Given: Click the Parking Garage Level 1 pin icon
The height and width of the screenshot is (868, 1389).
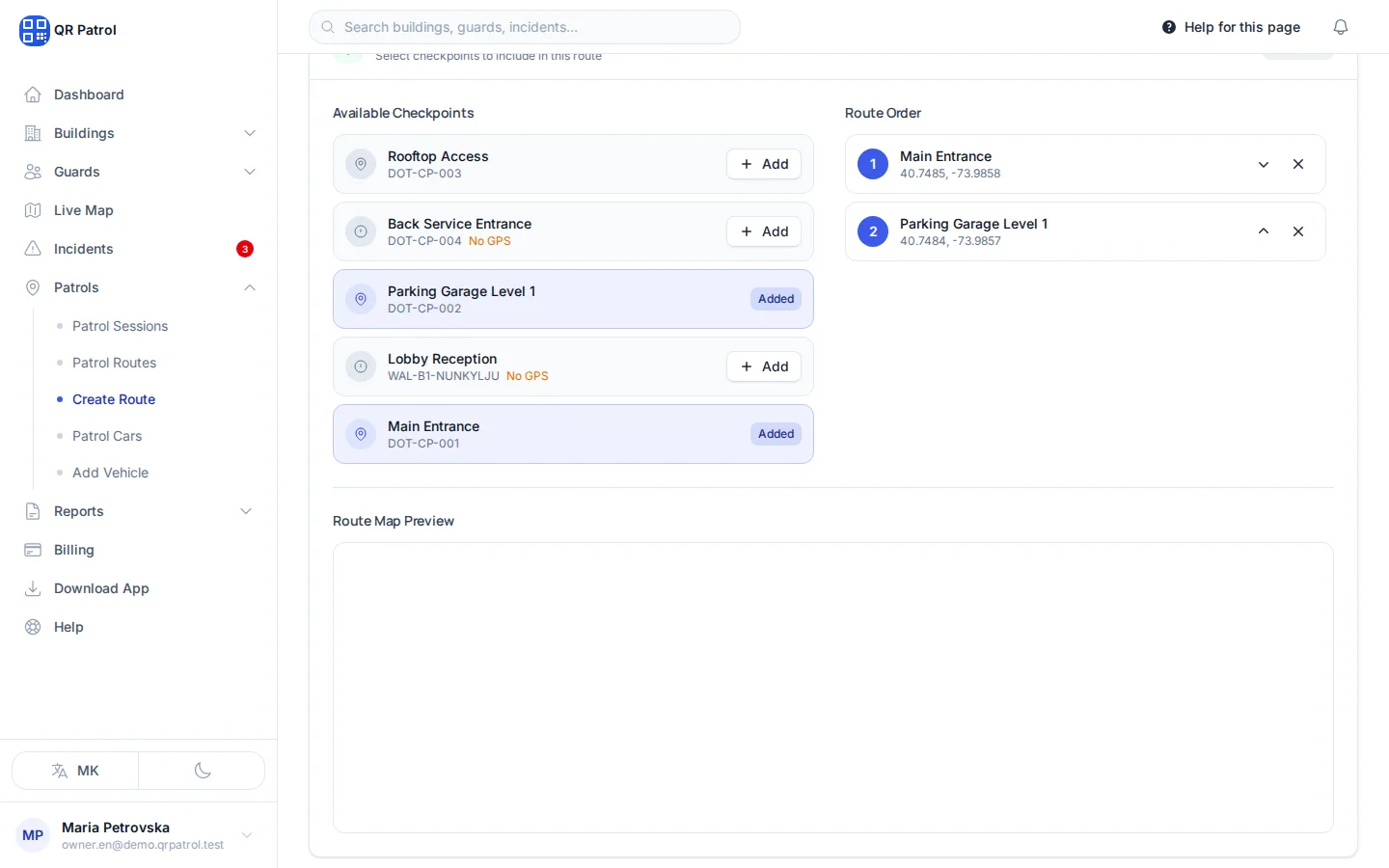Looking at the screenshot, I should [x=361, y=299].
